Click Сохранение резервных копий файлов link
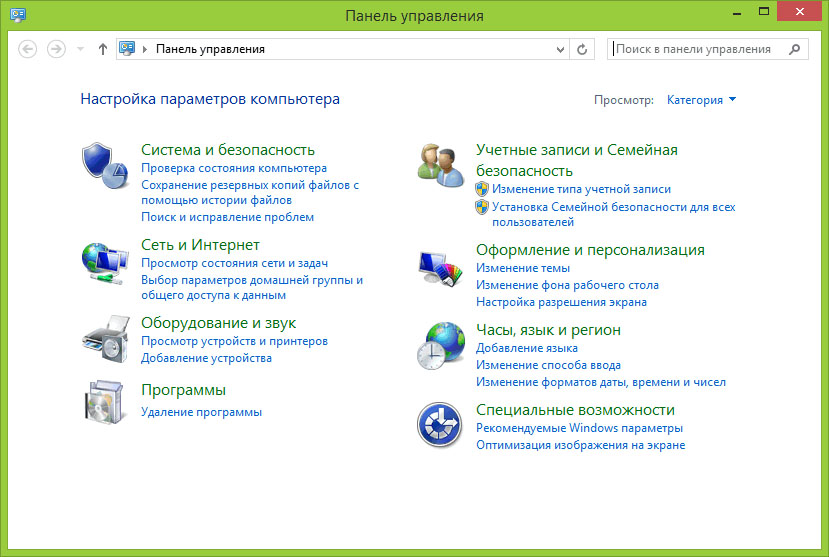Image resolution: width=829 pixels, height=557 pixels. point(250,192)
